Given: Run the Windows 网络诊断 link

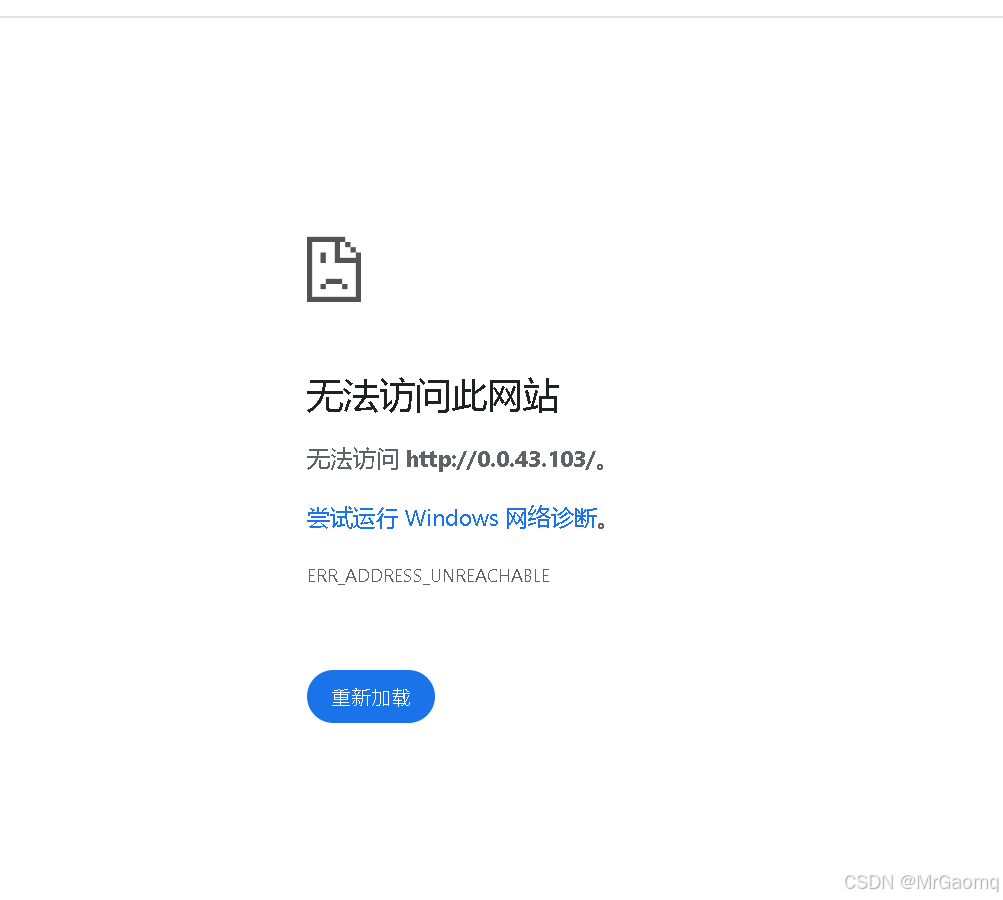Looking at the screenshot, I should tap(452, 517).
